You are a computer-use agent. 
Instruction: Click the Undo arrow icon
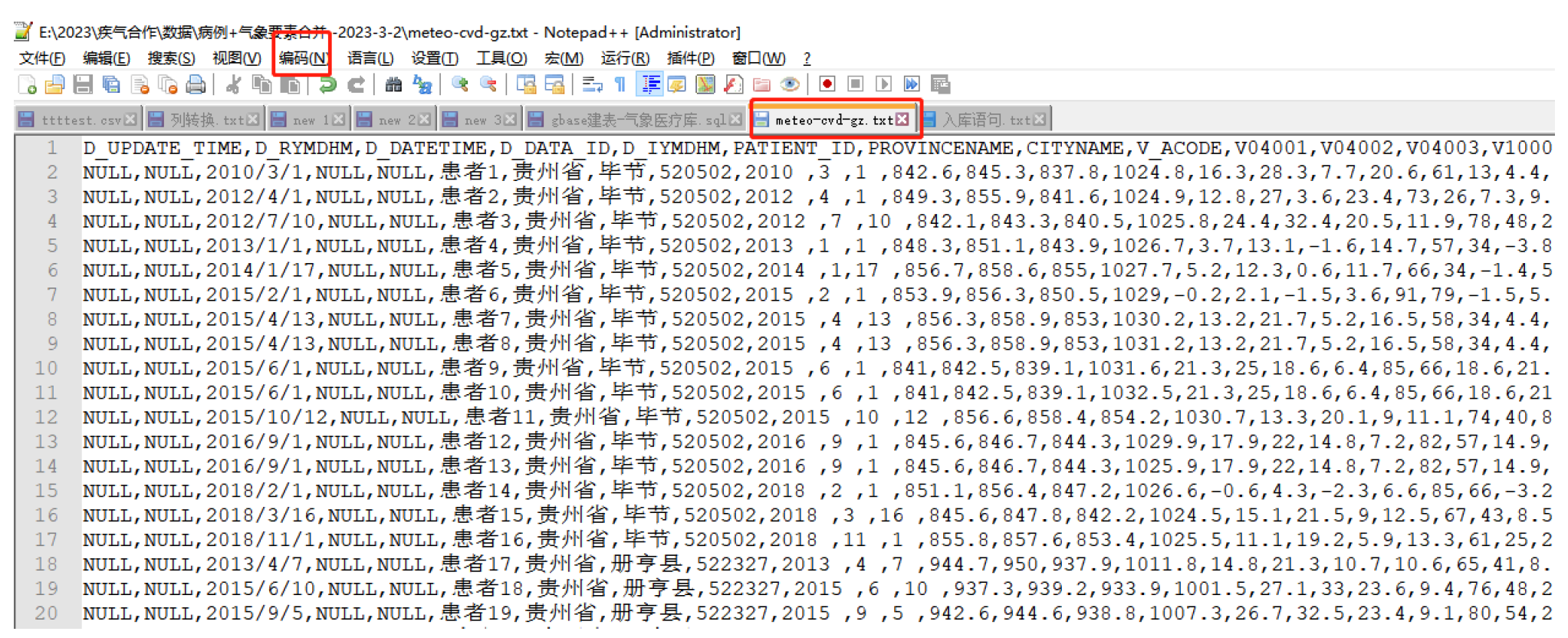click(x=327, y=84)
